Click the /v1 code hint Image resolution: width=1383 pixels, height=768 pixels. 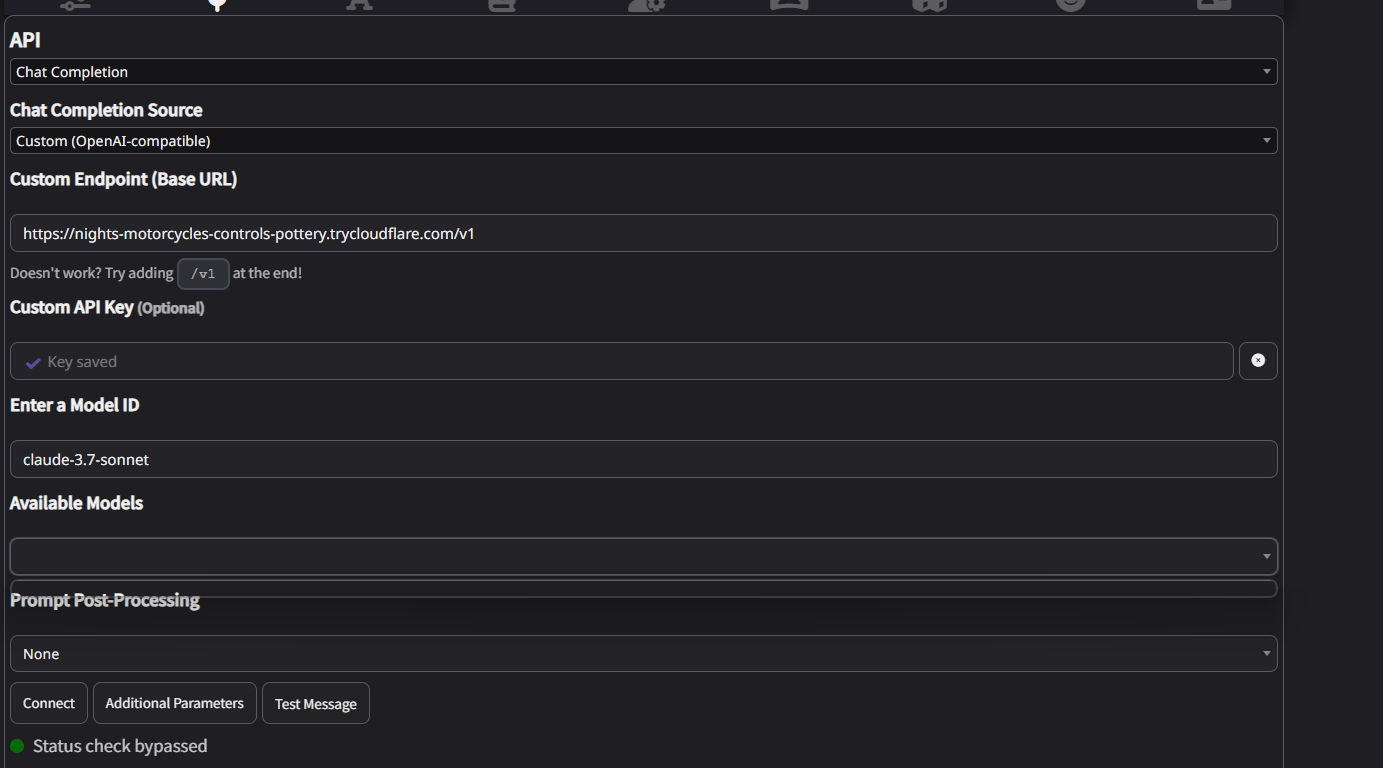(x=203, y=273)
